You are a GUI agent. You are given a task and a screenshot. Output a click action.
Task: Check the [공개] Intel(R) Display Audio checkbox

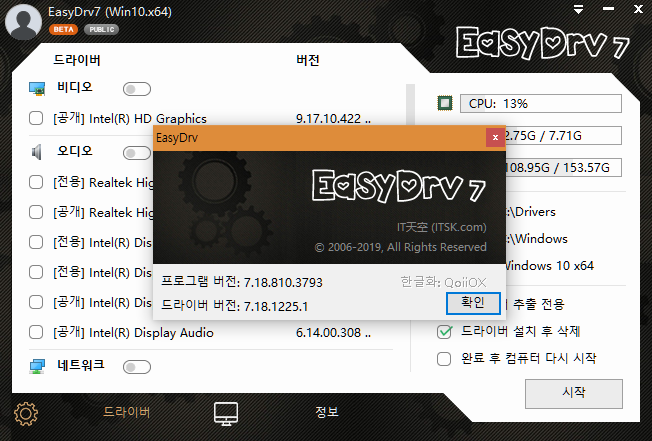point(36,332)
